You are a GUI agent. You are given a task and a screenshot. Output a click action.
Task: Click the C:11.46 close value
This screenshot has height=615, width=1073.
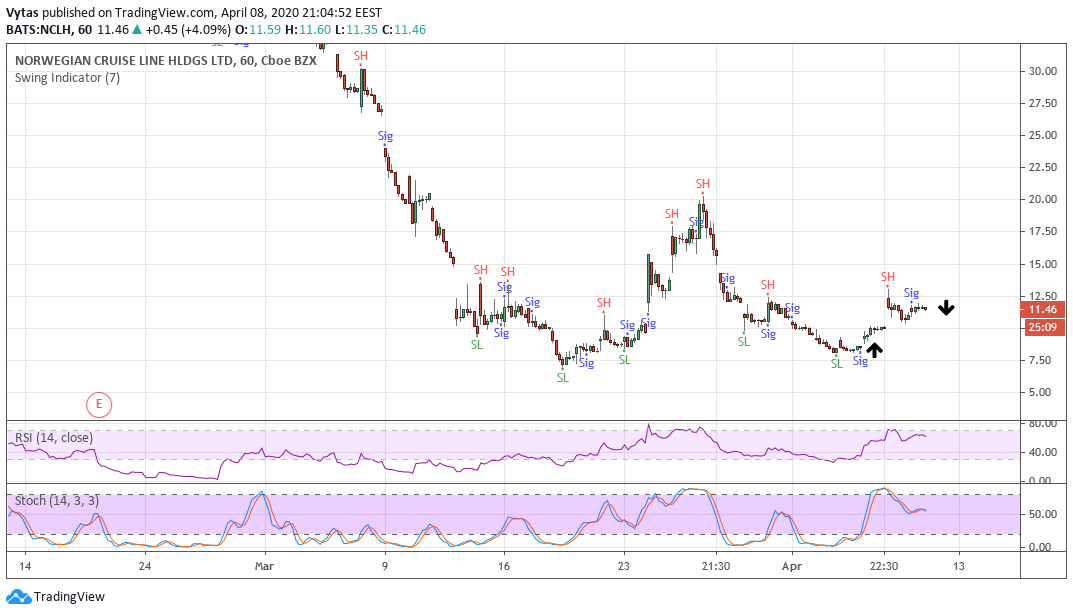[x=404, y=29]
